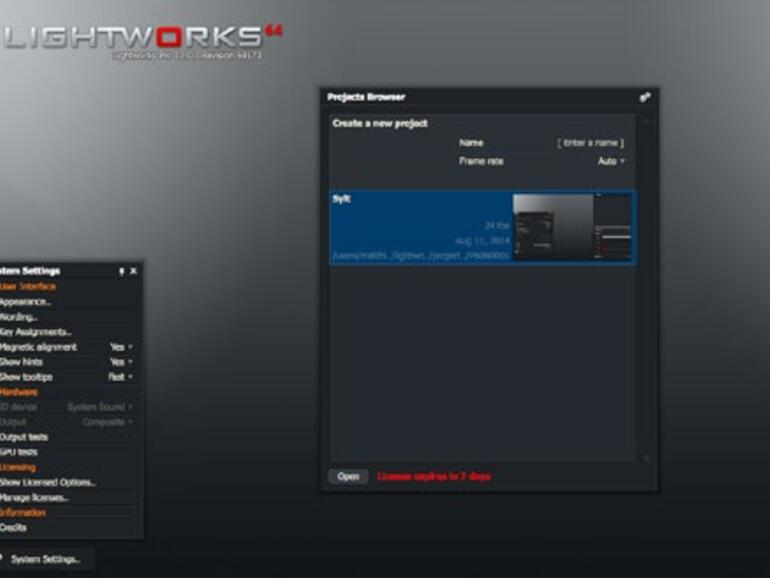Open the Credits entry
770x578 pixels.
[13, 528]
